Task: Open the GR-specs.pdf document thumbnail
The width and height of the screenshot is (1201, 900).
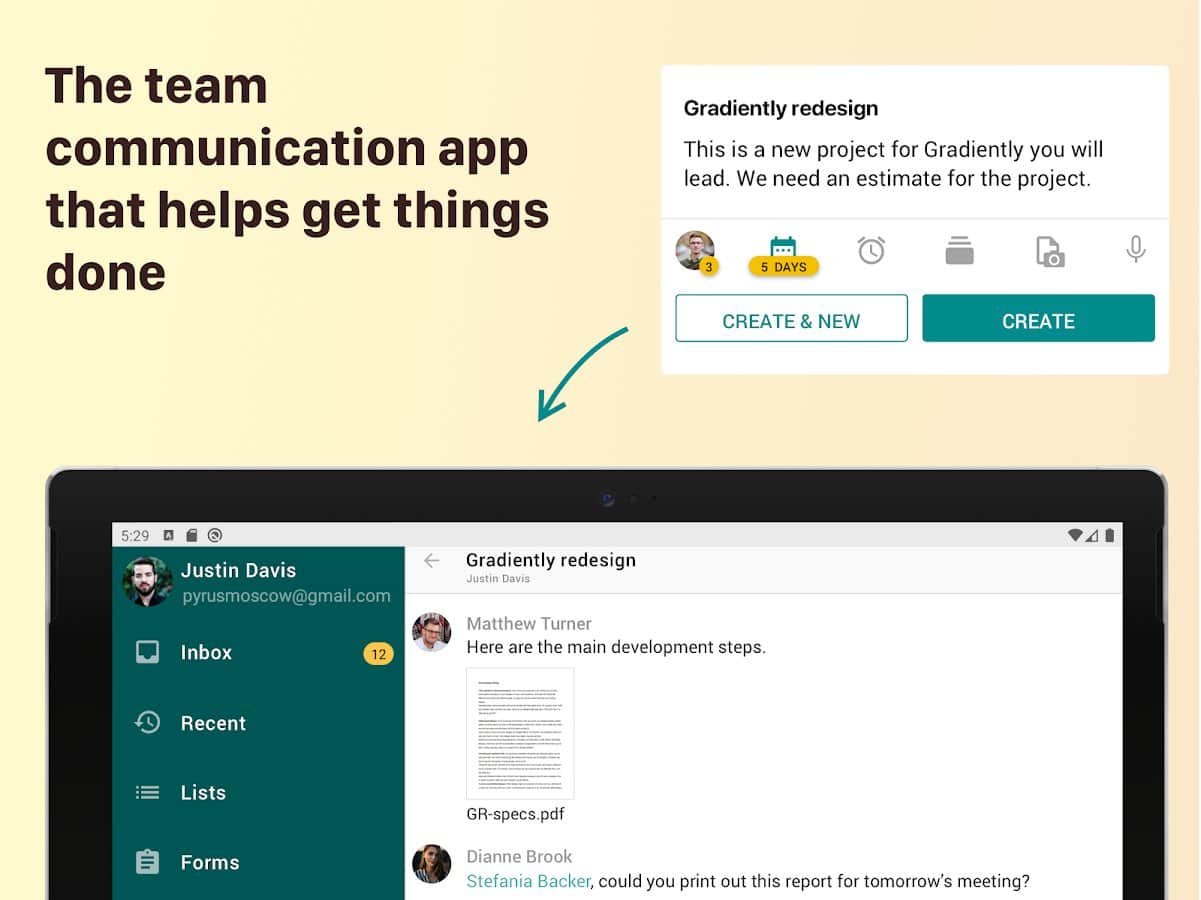Action: click(520, 733)
